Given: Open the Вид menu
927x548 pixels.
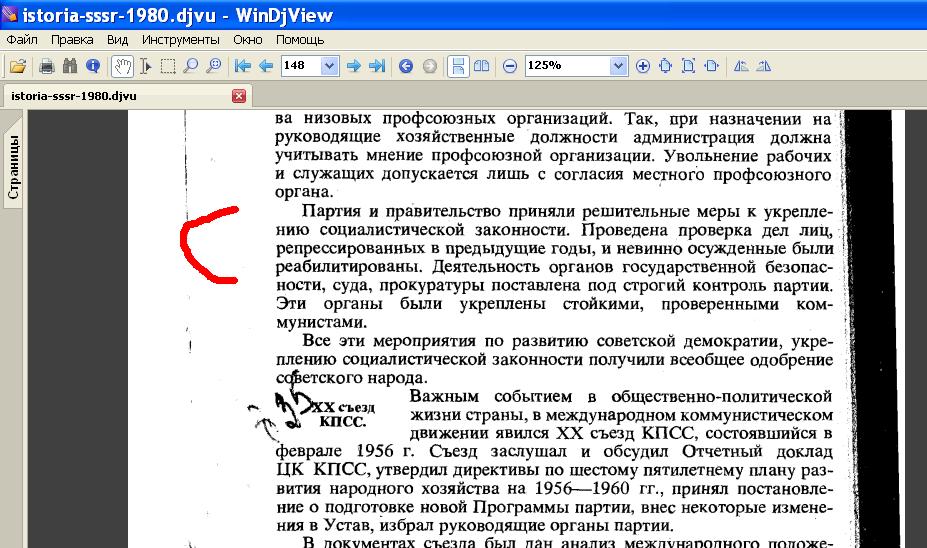Looking at the screenshot, I should [x=117, y=40].
